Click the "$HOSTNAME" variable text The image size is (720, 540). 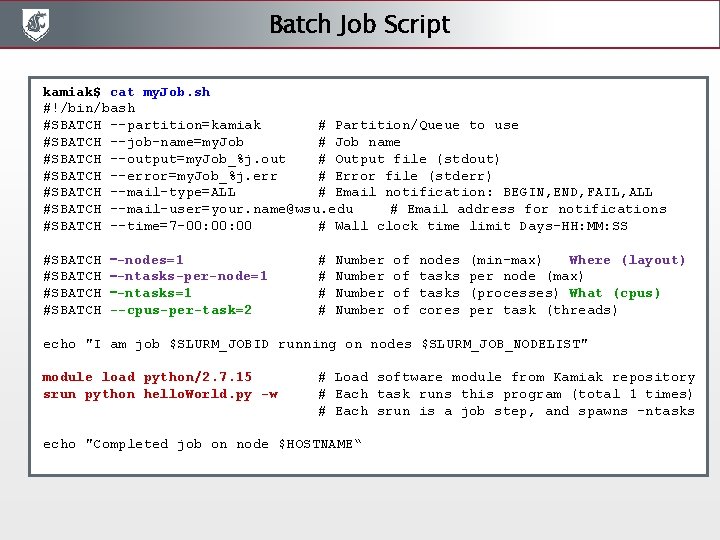[315, 444]
